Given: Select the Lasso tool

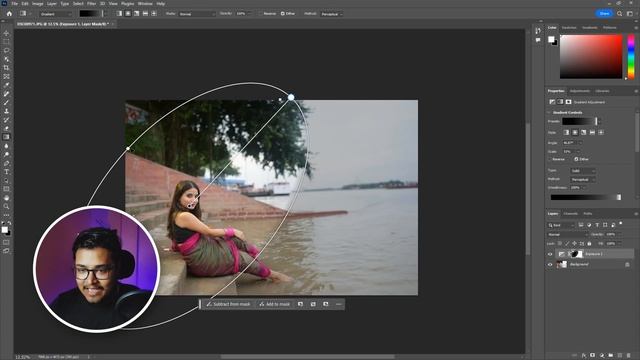Looking at the screenshot, I should pyautogui.click(x=6, y=51).
